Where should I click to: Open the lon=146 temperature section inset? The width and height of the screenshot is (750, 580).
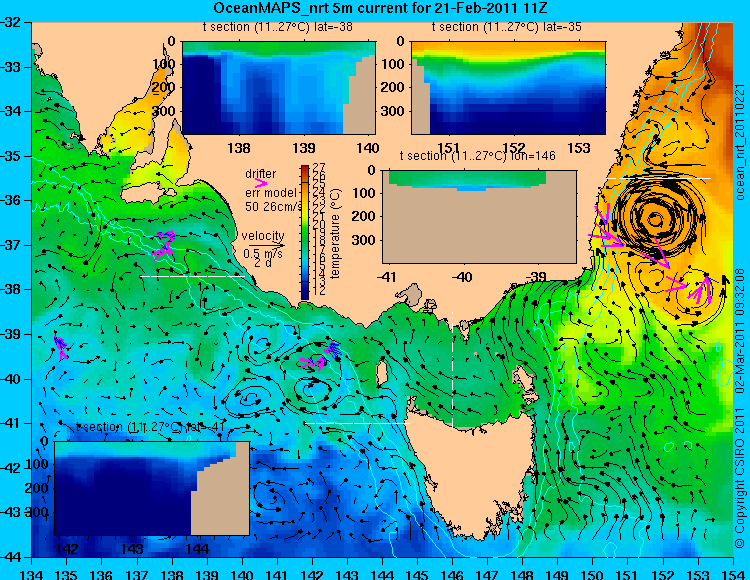point(479,217)
